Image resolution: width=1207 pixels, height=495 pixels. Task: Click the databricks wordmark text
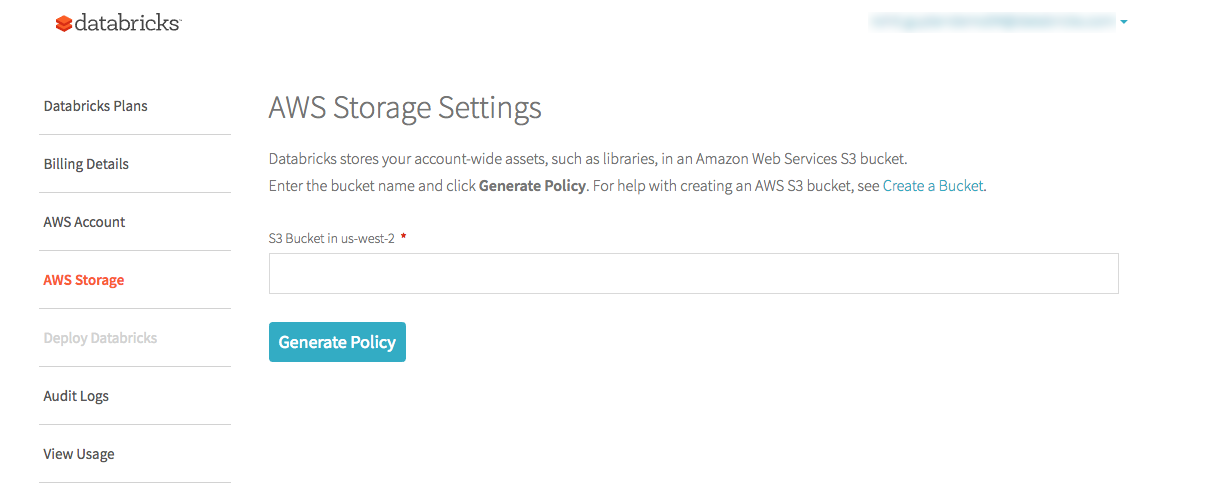coord(127,22)
